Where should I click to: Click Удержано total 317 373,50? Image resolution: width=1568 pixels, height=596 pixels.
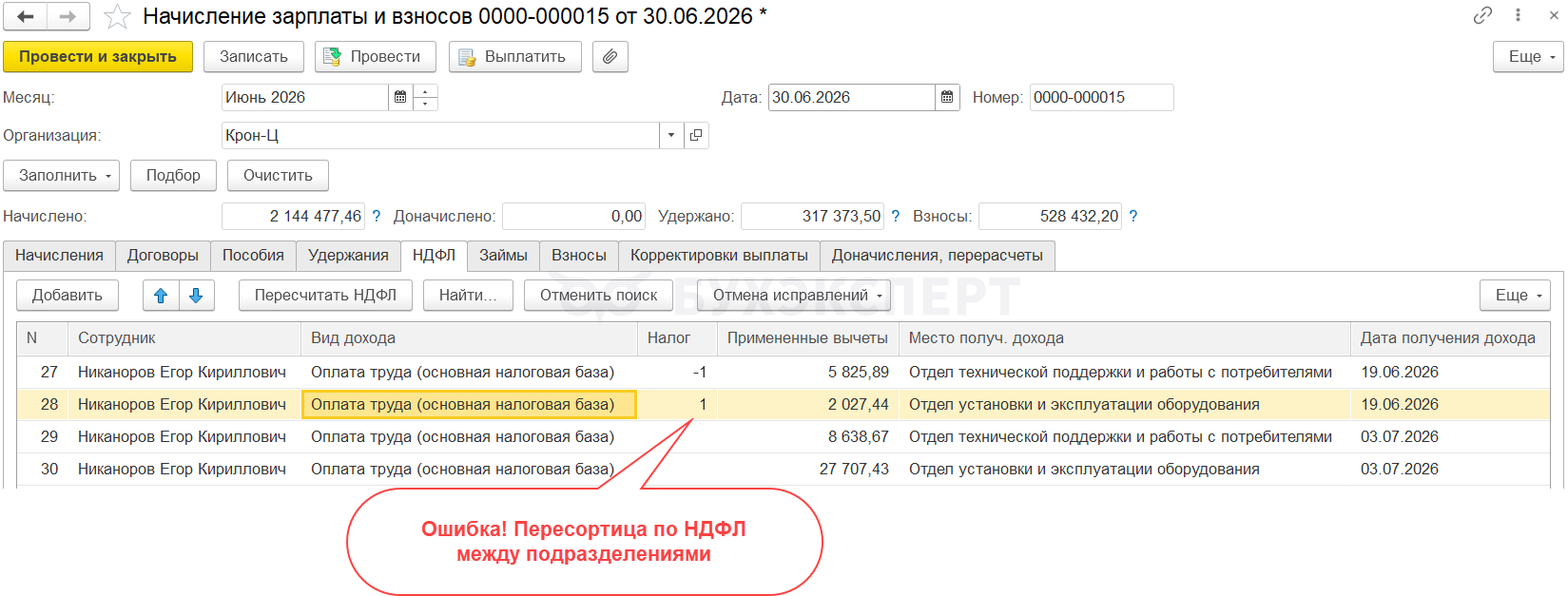tap(813, 217)
